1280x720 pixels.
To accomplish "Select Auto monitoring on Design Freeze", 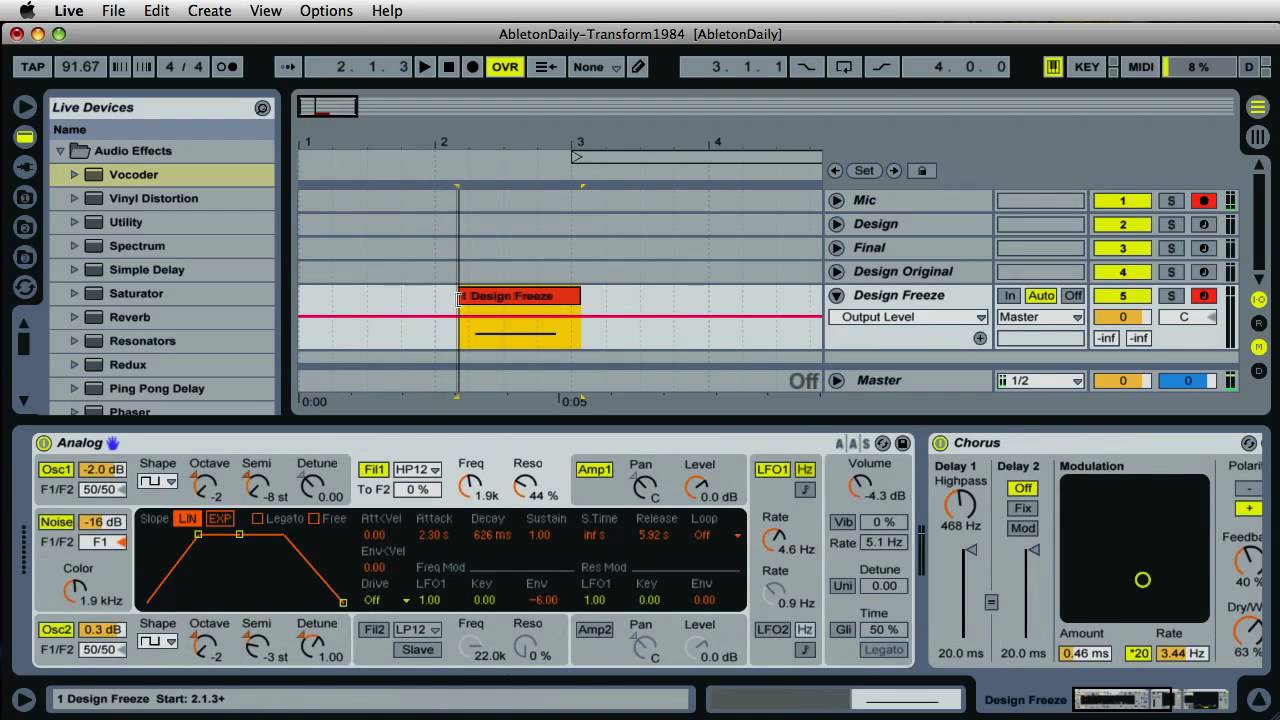I will pos(1040,296).
